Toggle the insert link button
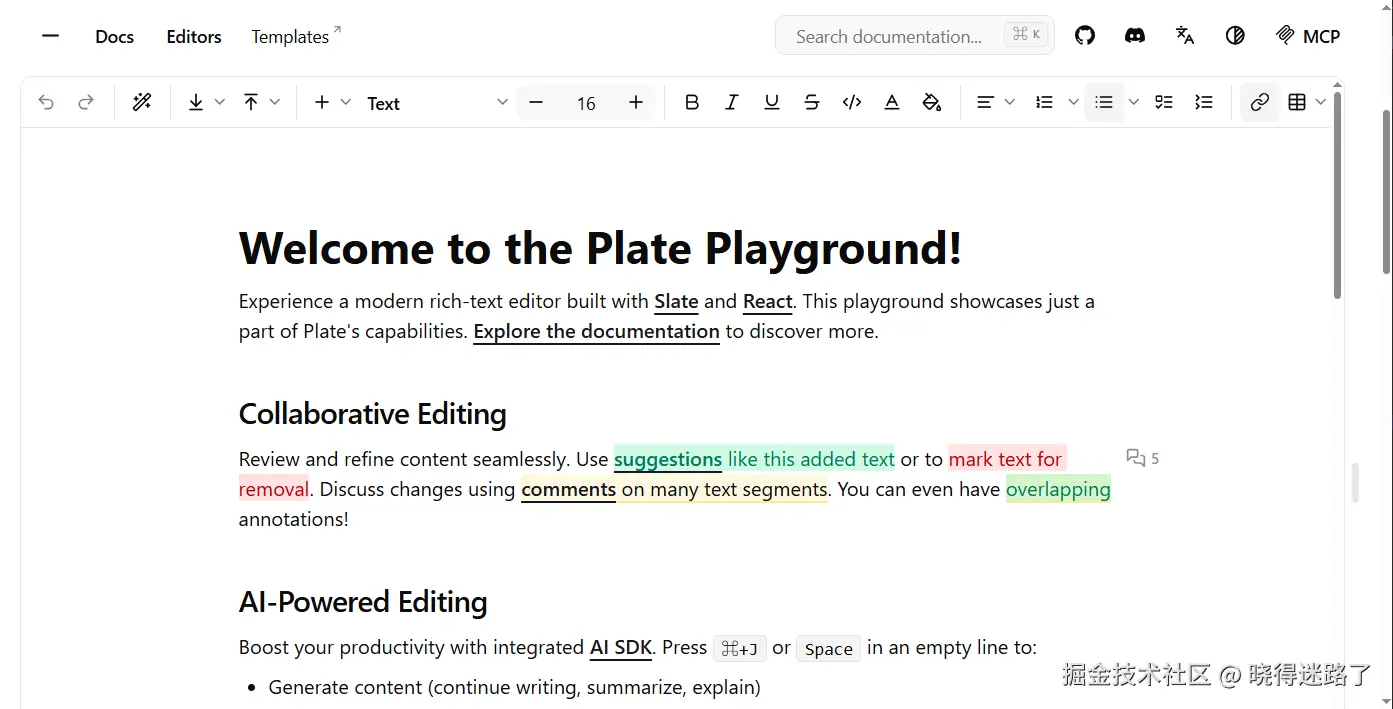The height and width of the screenshot is (709, 1393). [x=1260, y=102]
